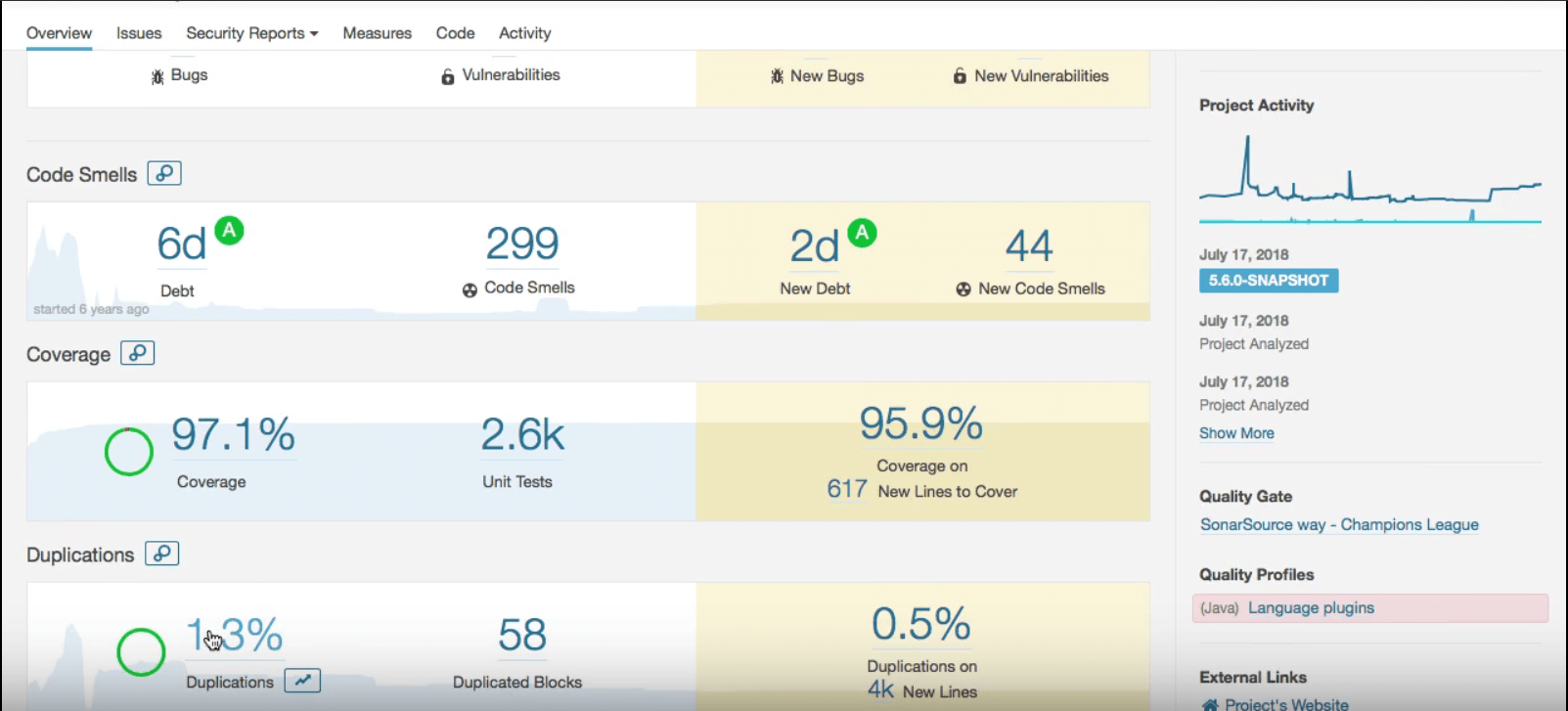Viewport: 1568px width, 711px height.
Task: Click the New Vulnerabilities label
Action: point(1041,76)
